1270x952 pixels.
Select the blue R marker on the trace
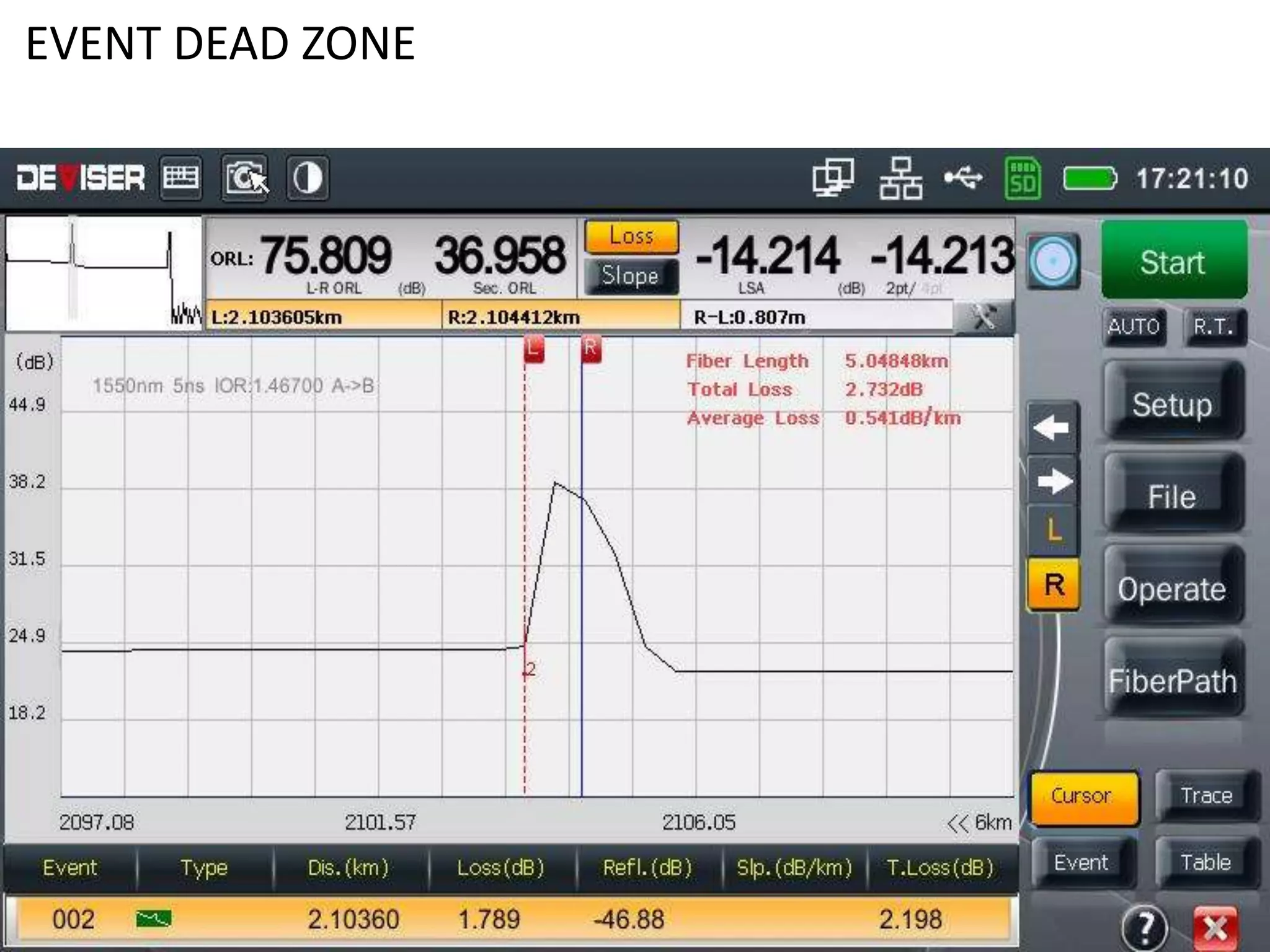tap(591, 350)
